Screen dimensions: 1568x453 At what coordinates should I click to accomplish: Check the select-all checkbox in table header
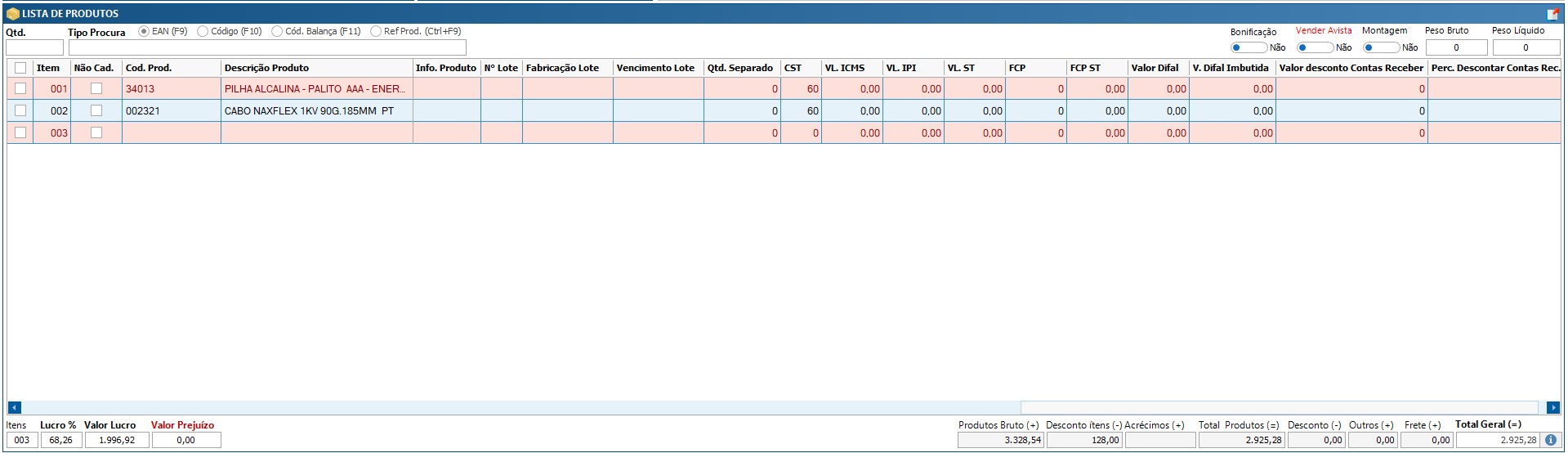(20, 68)
